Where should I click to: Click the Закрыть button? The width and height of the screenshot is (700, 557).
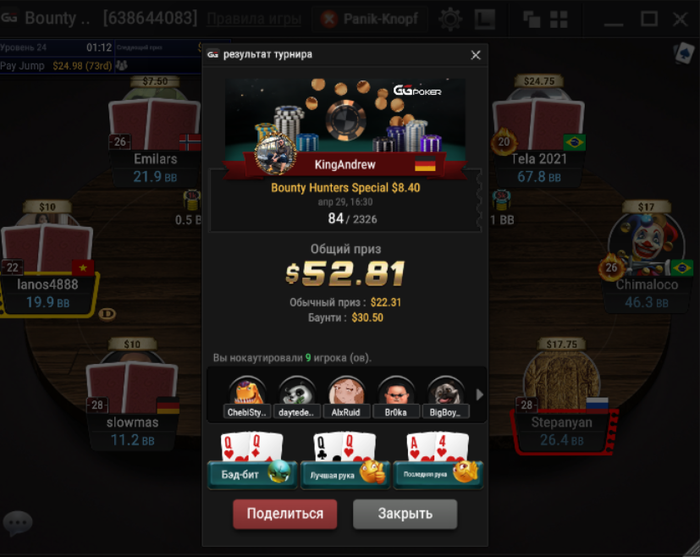pos(405,514)
